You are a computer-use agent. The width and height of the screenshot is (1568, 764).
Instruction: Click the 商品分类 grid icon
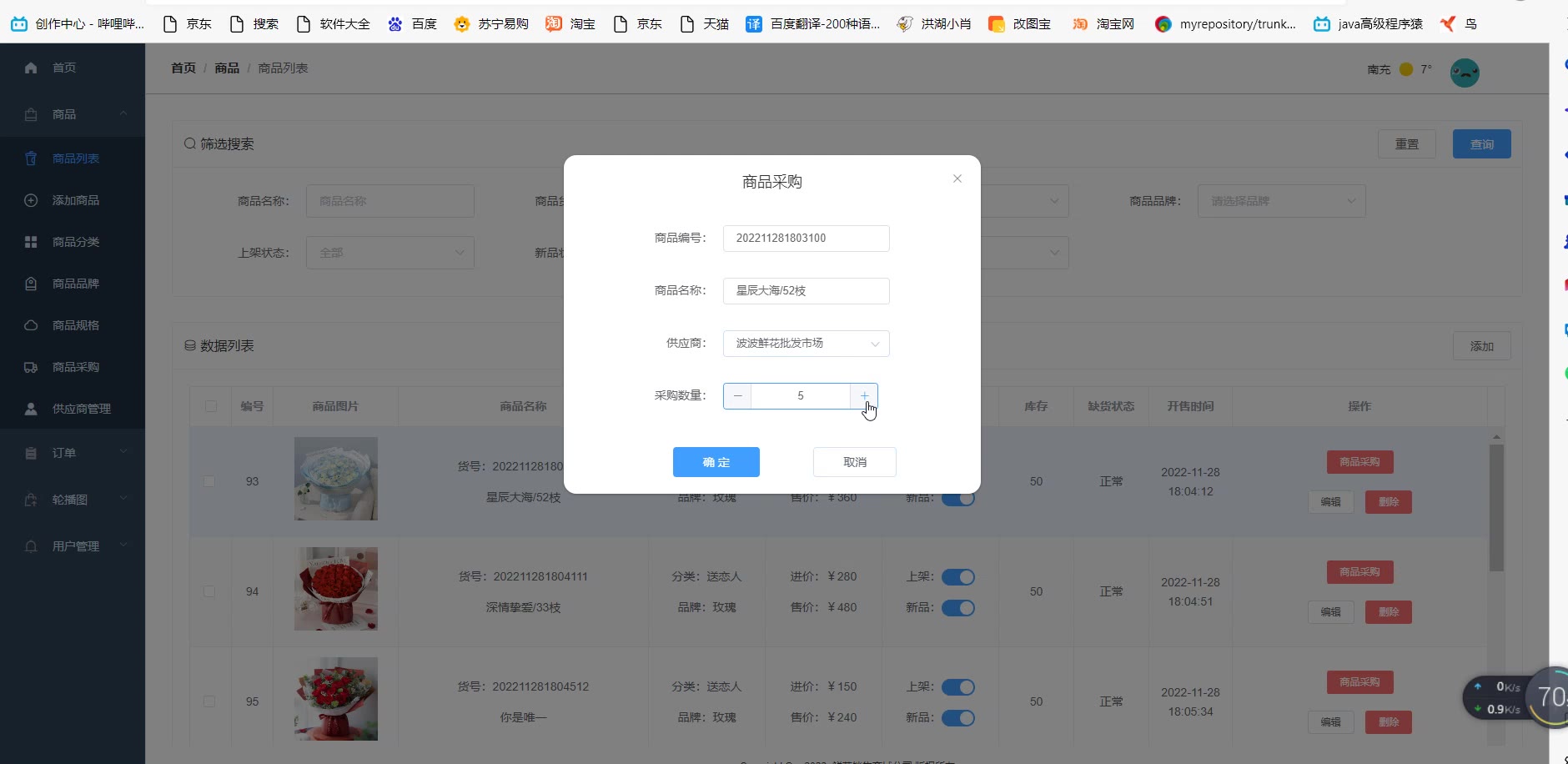coord(31,242)
